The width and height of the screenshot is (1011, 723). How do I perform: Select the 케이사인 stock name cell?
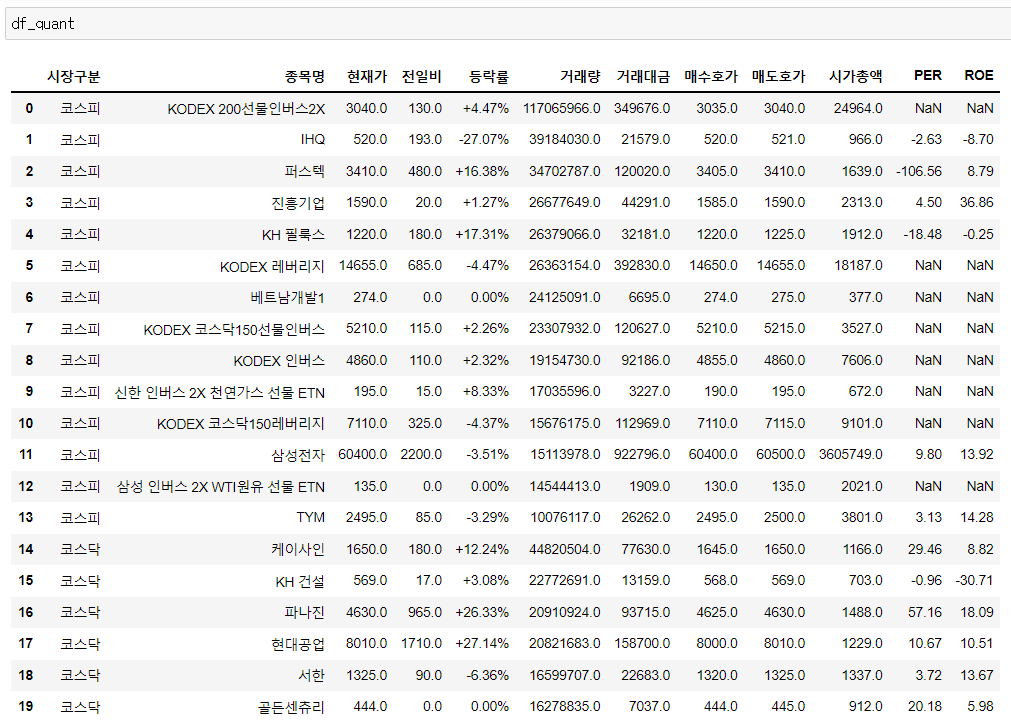click(x=298, y=550)
